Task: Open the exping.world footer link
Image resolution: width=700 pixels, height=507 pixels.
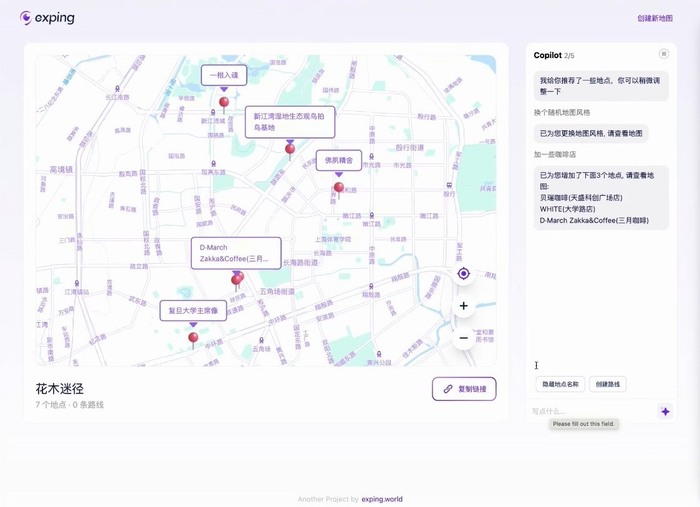Action: 382,499
